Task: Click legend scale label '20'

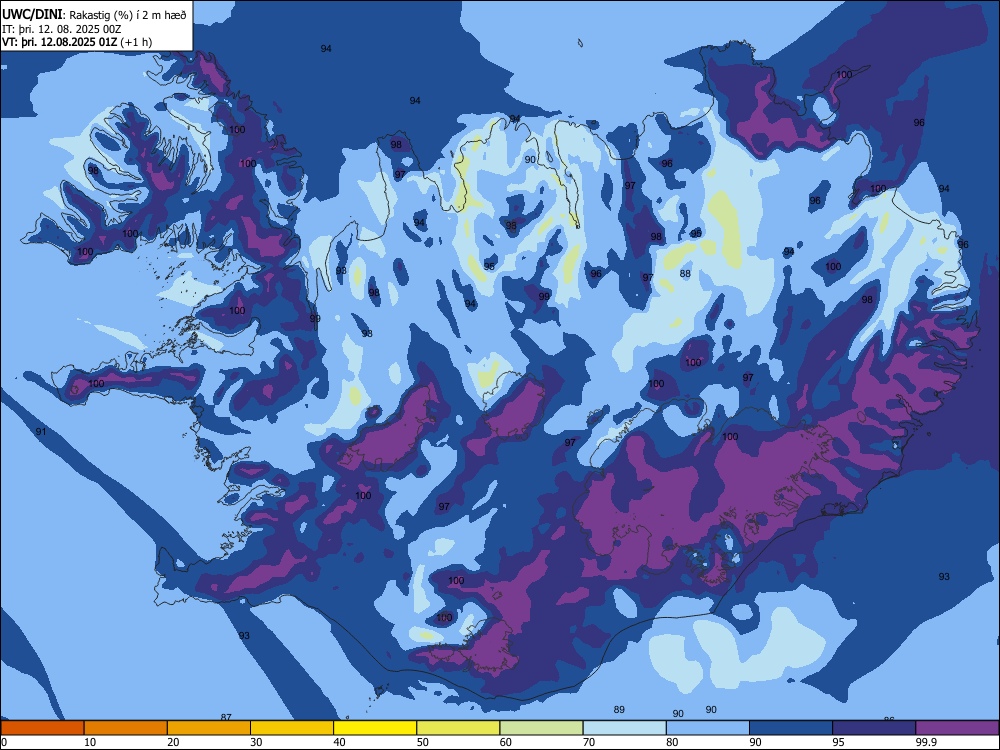Action: [173, 742]
